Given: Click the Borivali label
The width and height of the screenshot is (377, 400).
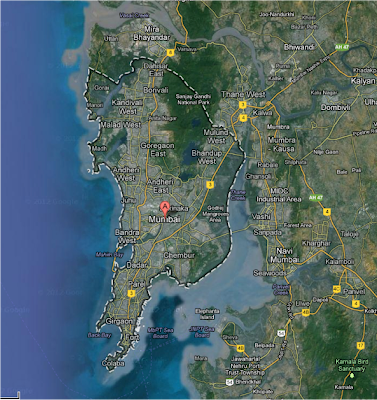Looking at the screenshot, I should coord(156,90).
